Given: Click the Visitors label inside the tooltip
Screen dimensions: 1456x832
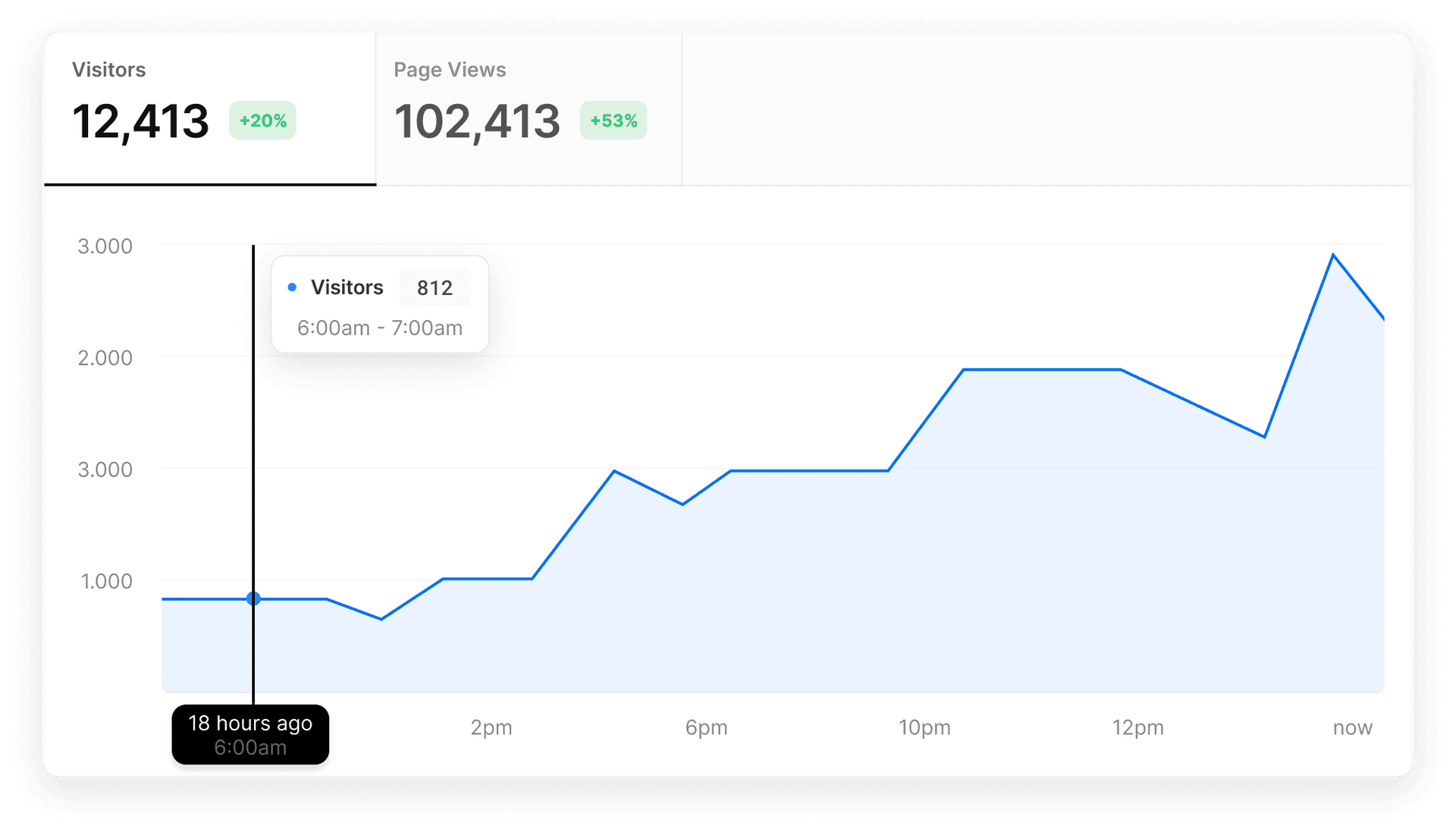Looking at the screenshot, I should 347,287.
